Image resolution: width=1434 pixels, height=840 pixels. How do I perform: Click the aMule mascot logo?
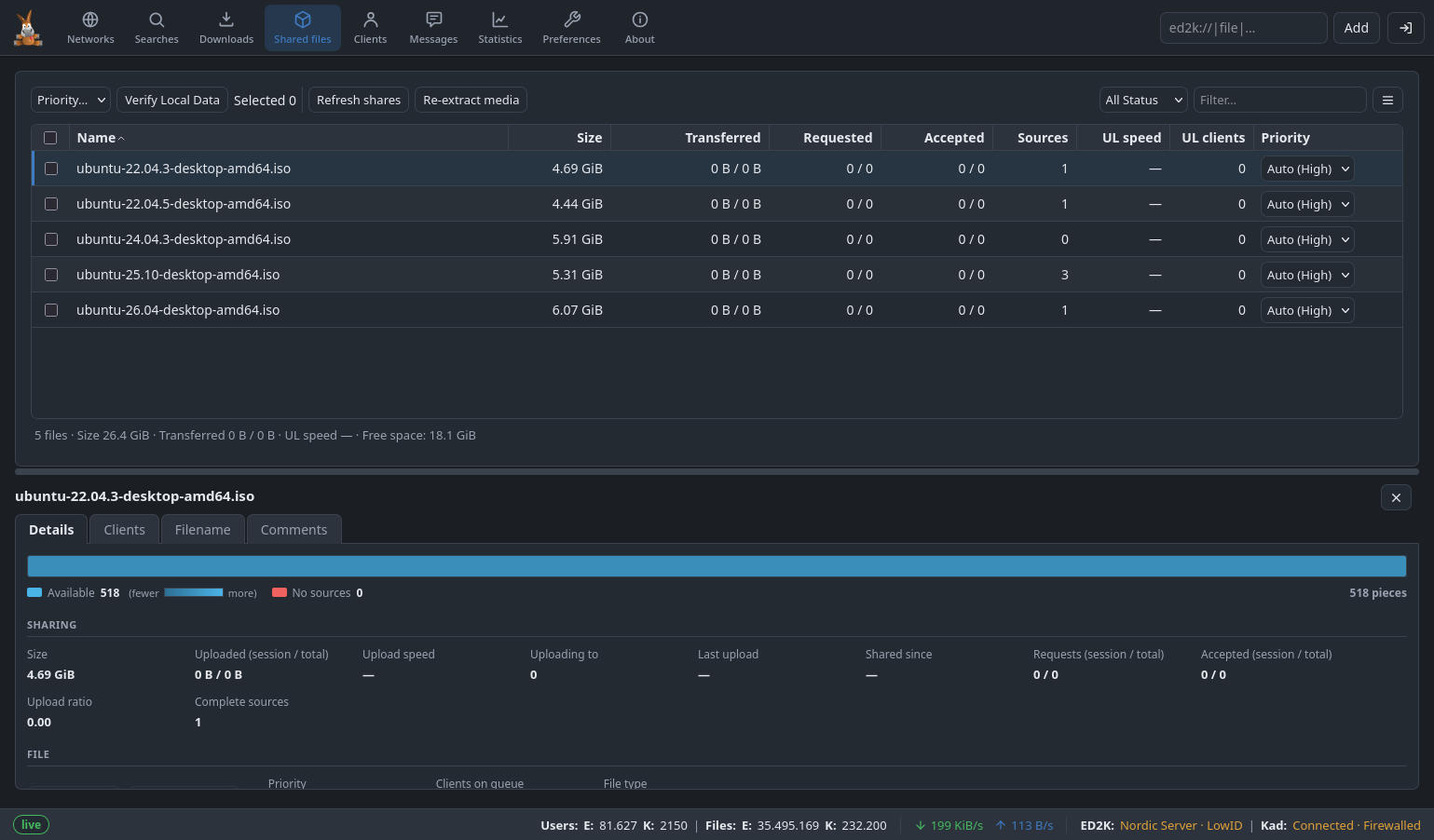click(28, 28)
